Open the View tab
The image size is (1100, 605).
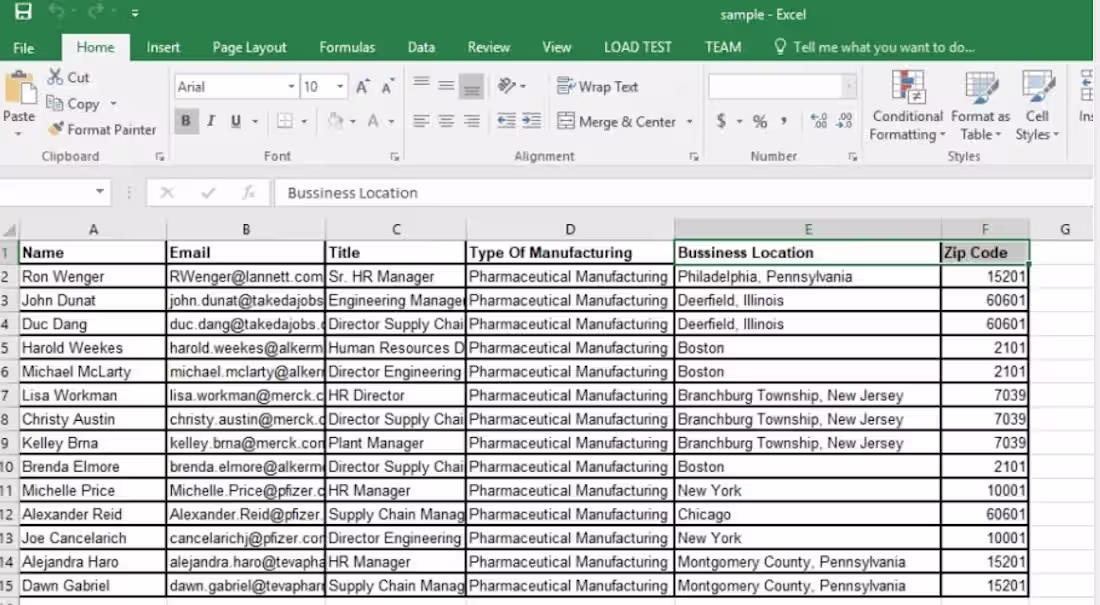(x=556, y=47)
